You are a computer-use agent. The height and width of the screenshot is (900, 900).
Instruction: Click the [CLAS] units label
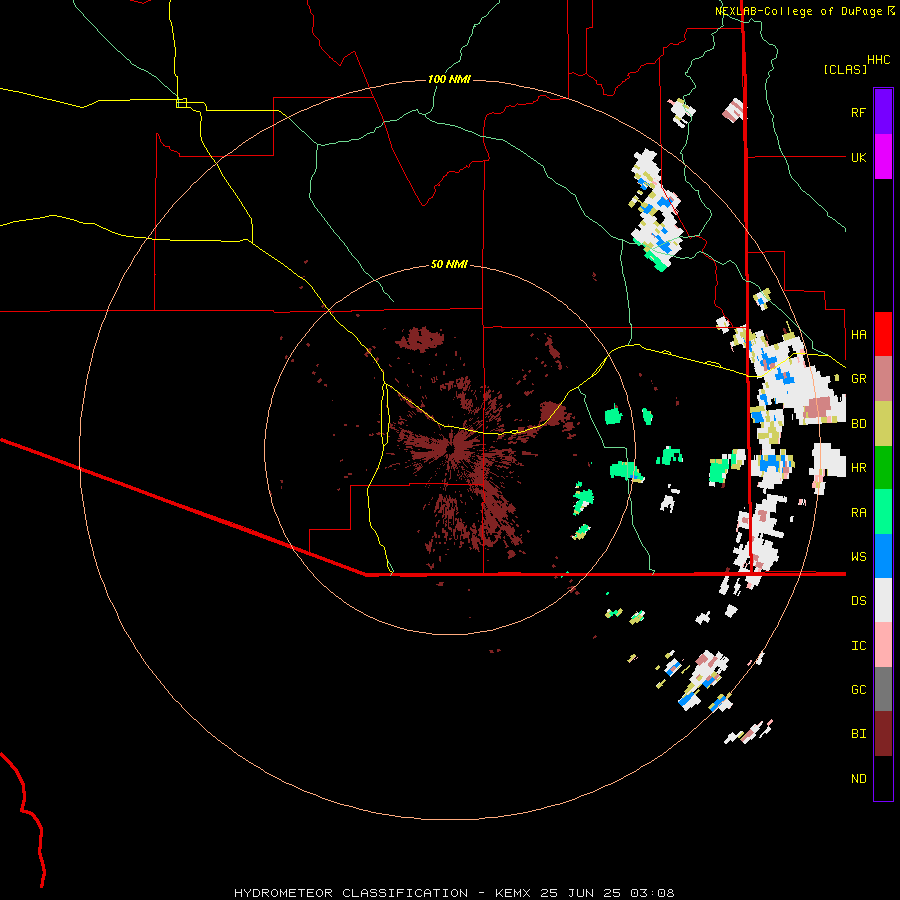(845, 69)
